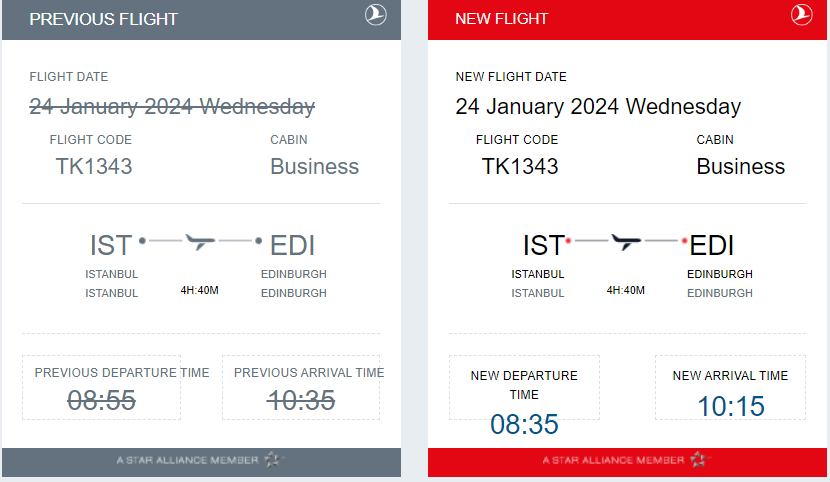Screen dimensions: 830x482
Task: Click red origin dot beside IST
Action: tap(568, 242)
